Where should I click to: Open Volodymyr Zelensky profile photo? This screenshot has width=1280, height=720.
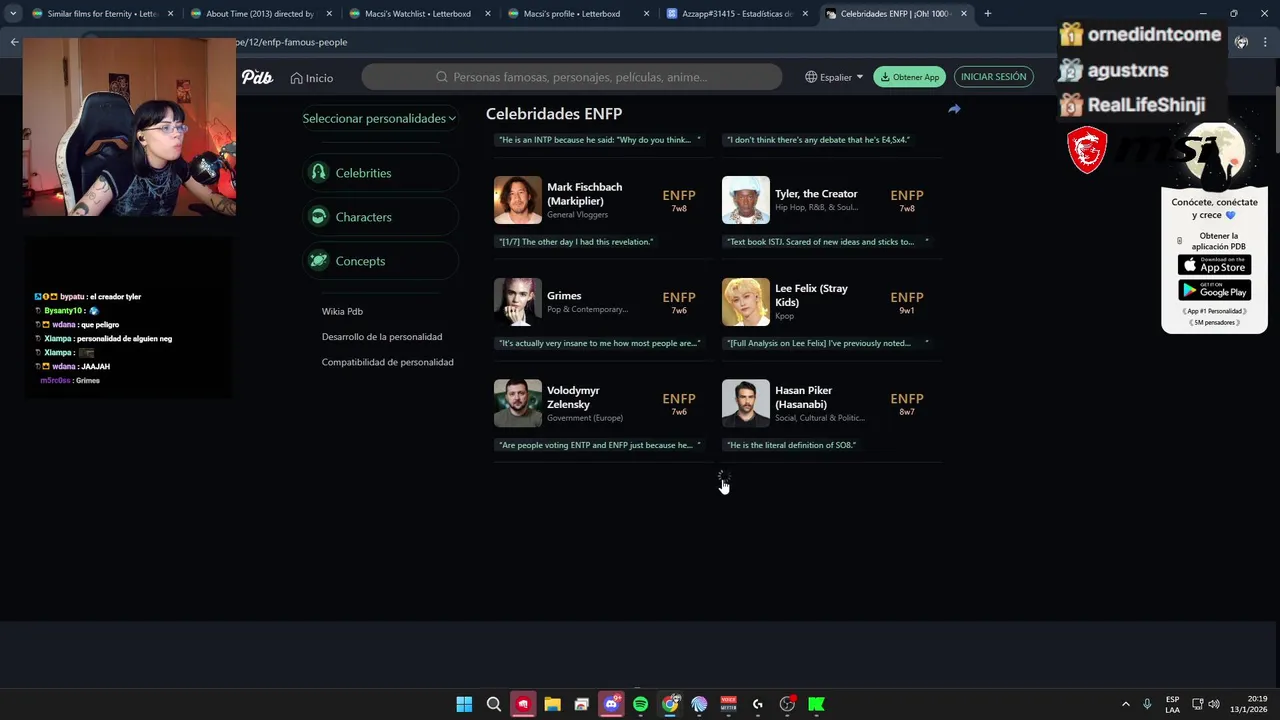[517, 404]
